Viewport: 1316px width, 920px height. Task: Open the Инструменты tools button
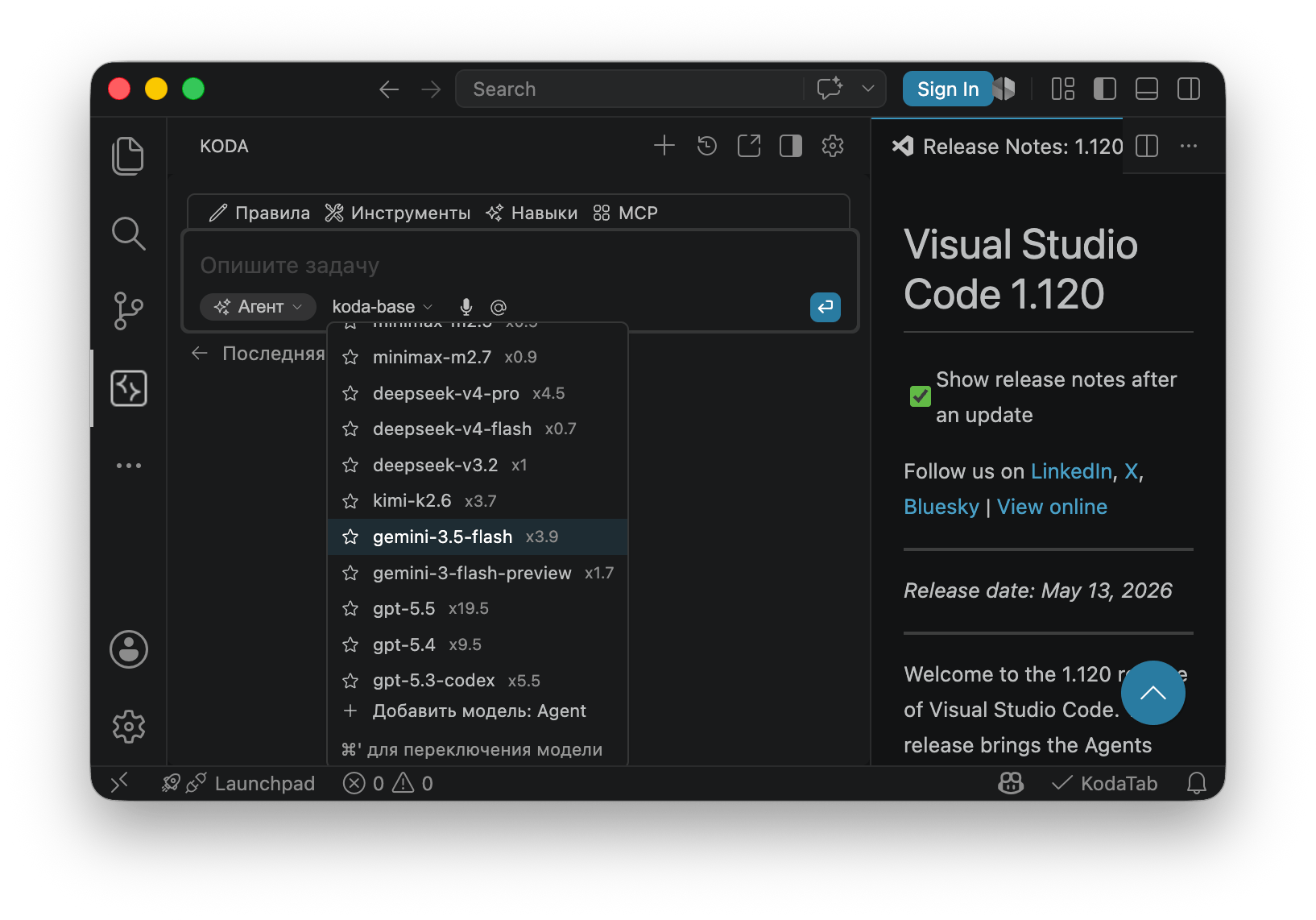(x=398, y=213)
